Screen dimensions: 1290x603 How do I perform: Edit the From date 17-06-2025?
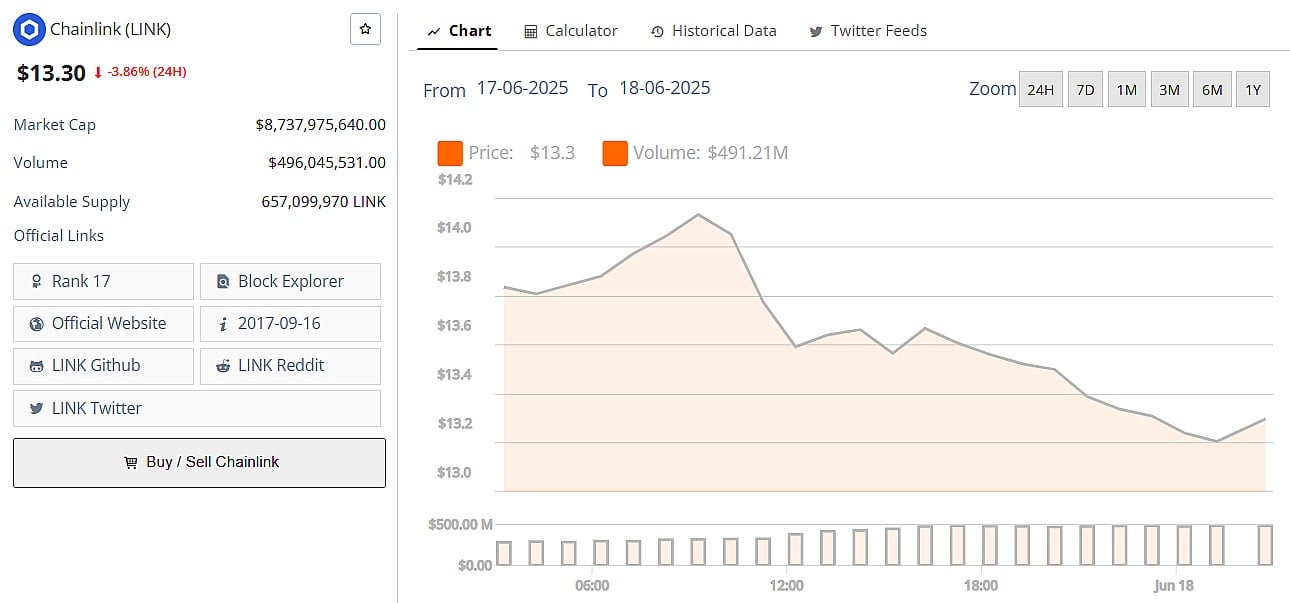pyautogui.click(x=522, y=88)
